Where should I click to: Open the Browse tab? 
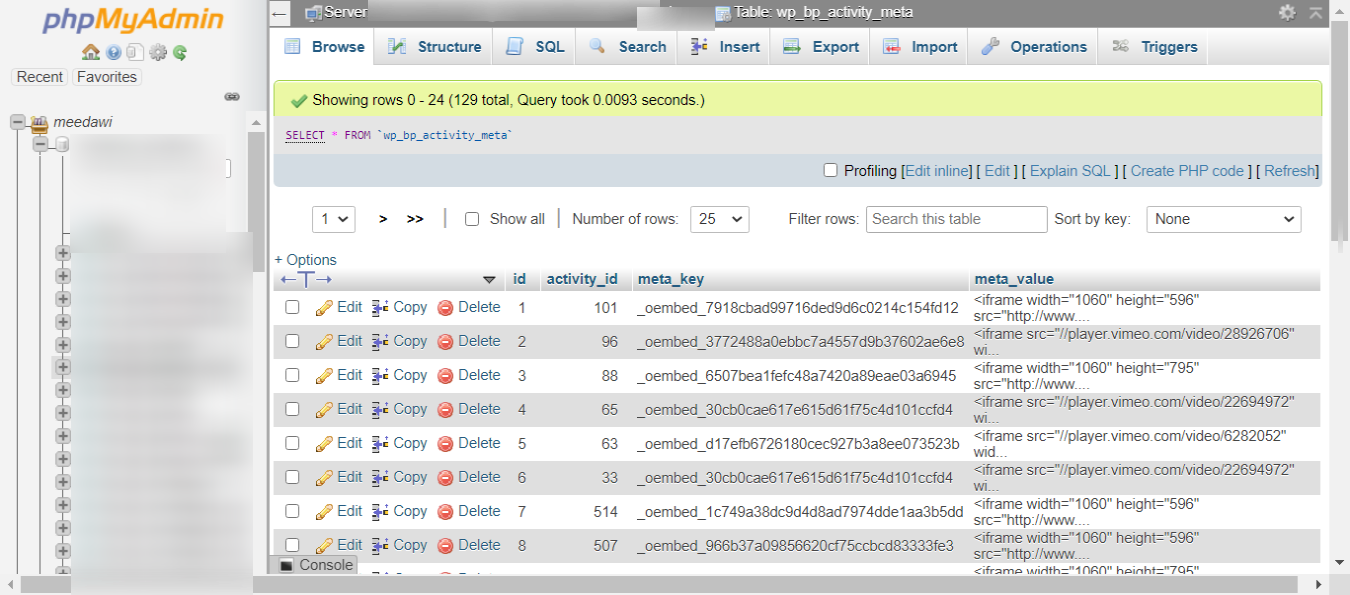325,47
